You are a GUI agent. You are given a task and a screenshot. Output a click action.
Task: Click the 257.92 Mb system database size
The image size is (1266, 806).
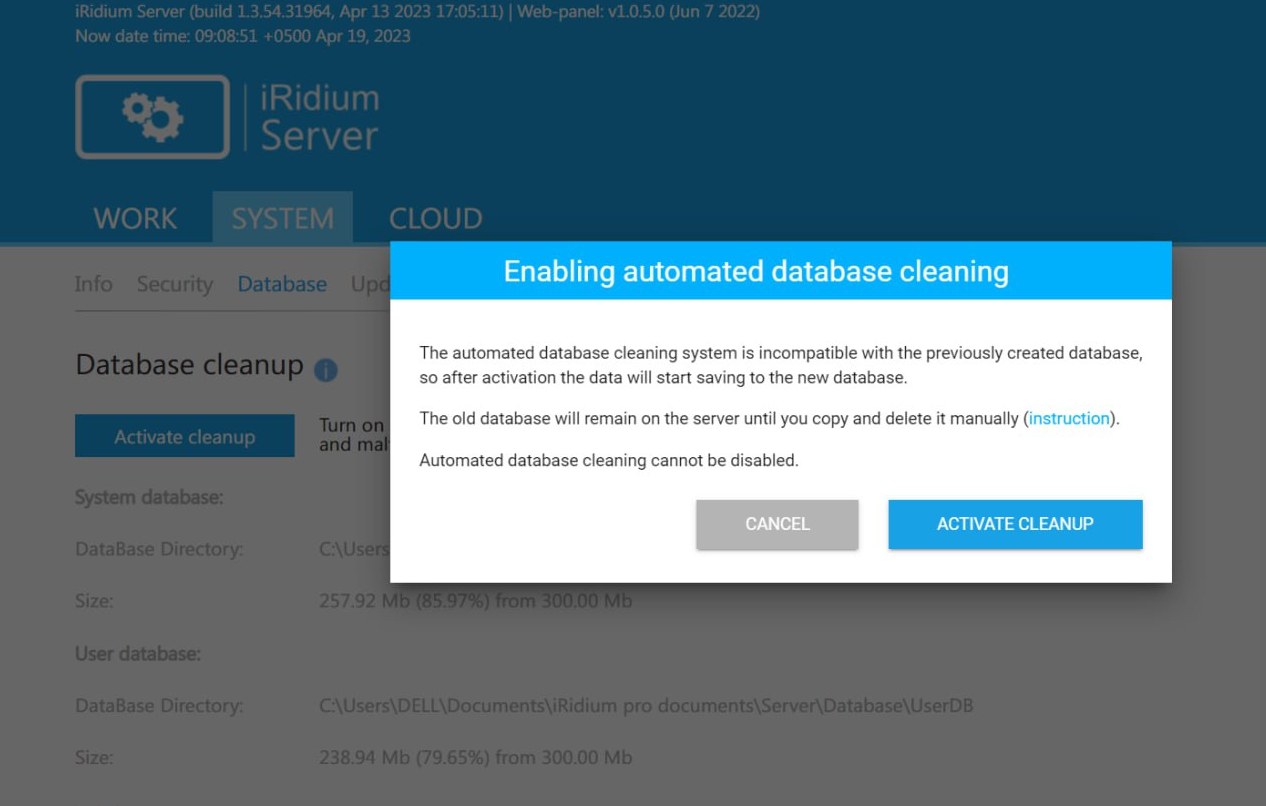pyautogui.click(x=473, y=601)
